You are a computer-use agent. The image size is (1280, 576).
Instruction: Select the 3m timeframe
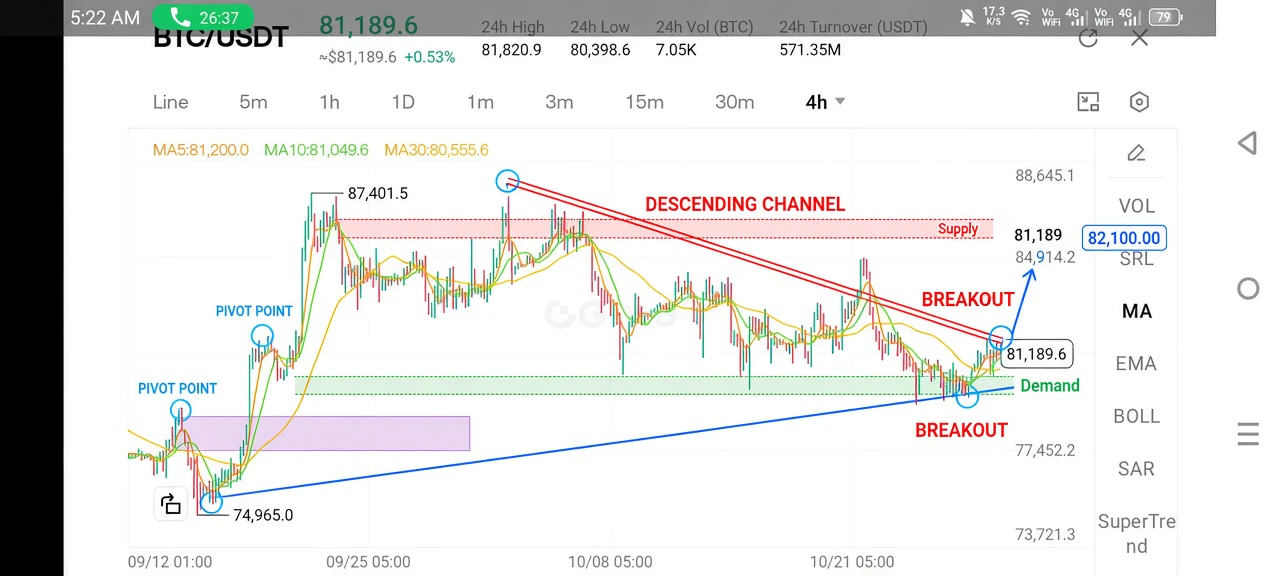559,102
